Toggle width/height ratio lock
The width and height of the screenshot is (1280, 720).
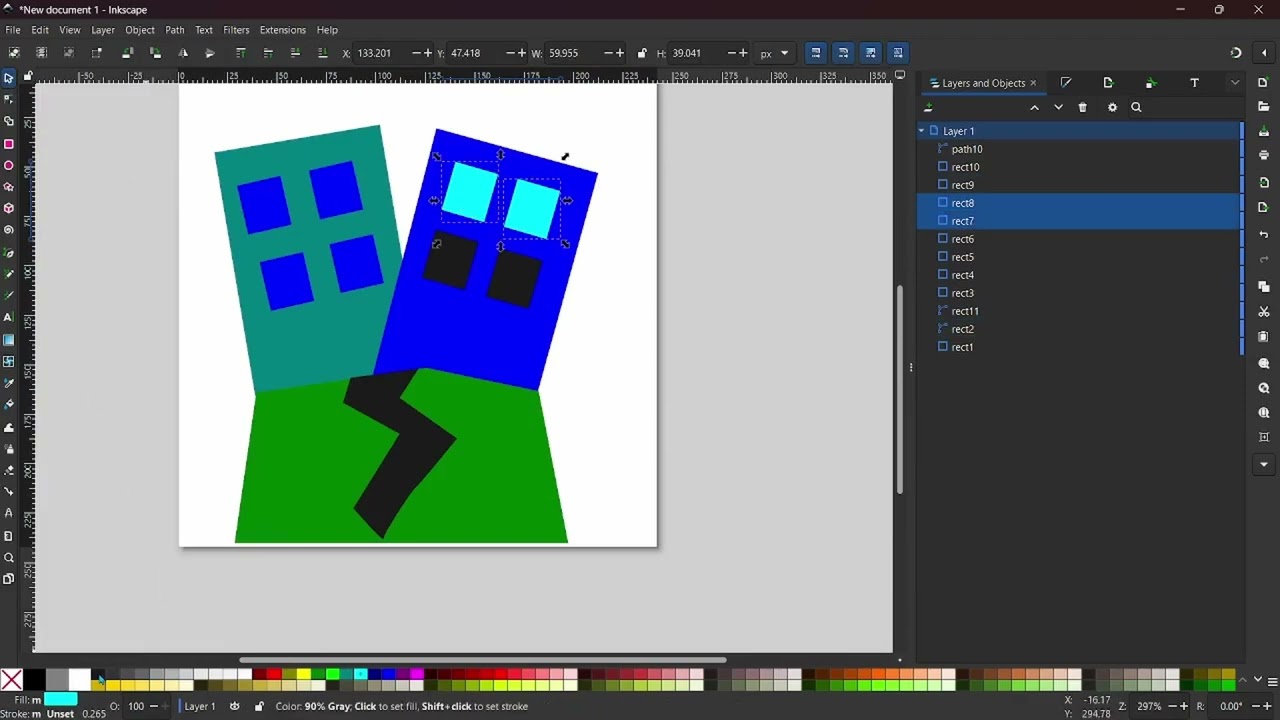coord(642,53)
